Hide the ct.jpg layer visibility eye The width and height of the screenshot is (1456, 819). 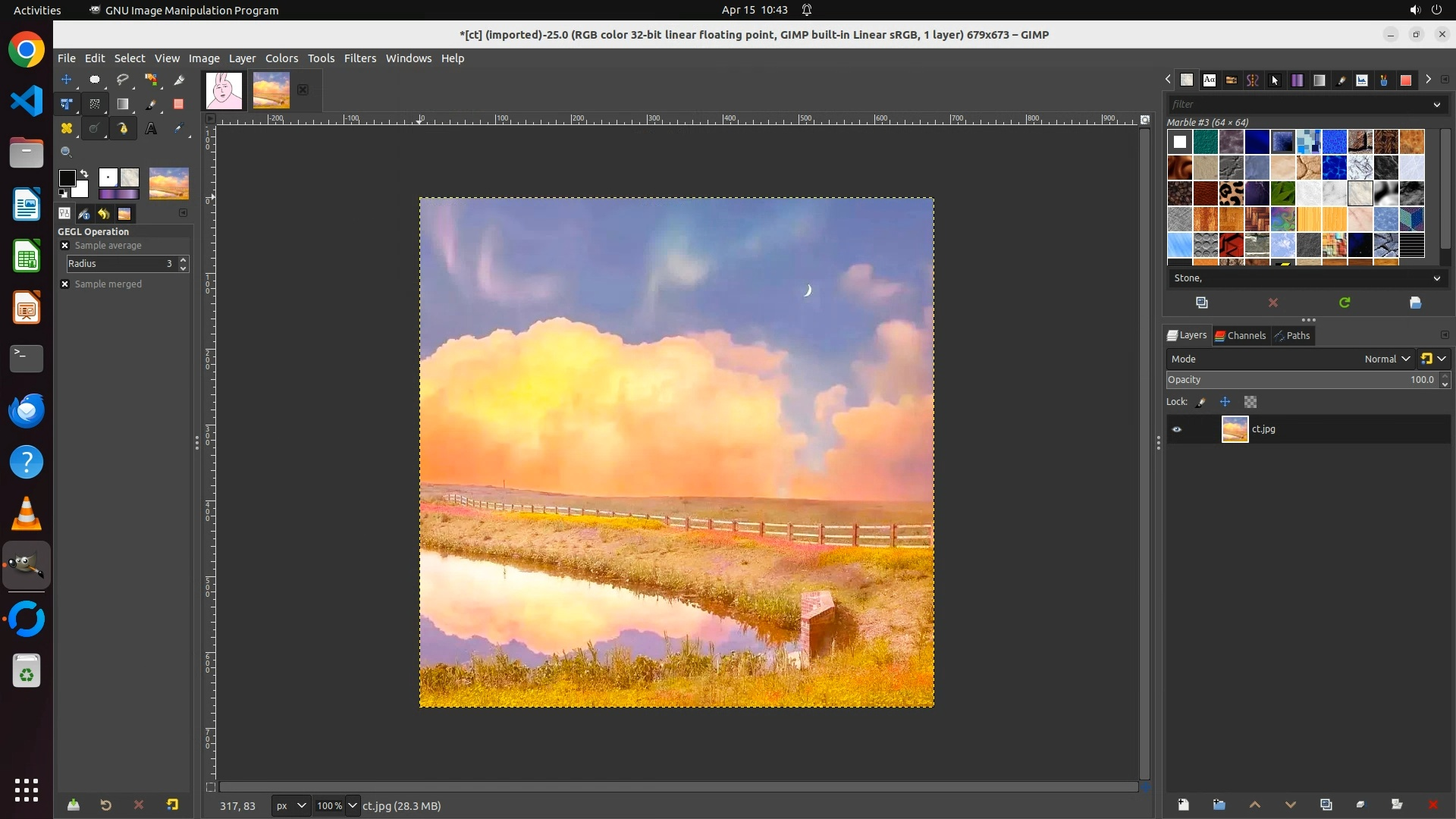1177,429
